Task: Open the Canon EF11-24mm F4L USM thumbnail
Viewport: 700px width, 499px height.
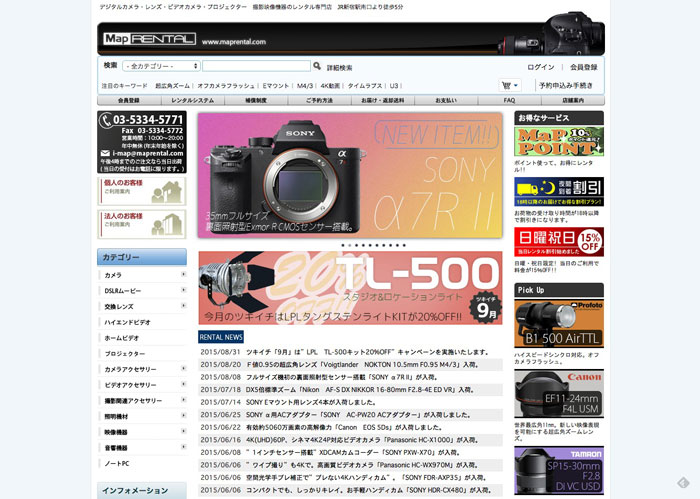Action: click(559, 393)
